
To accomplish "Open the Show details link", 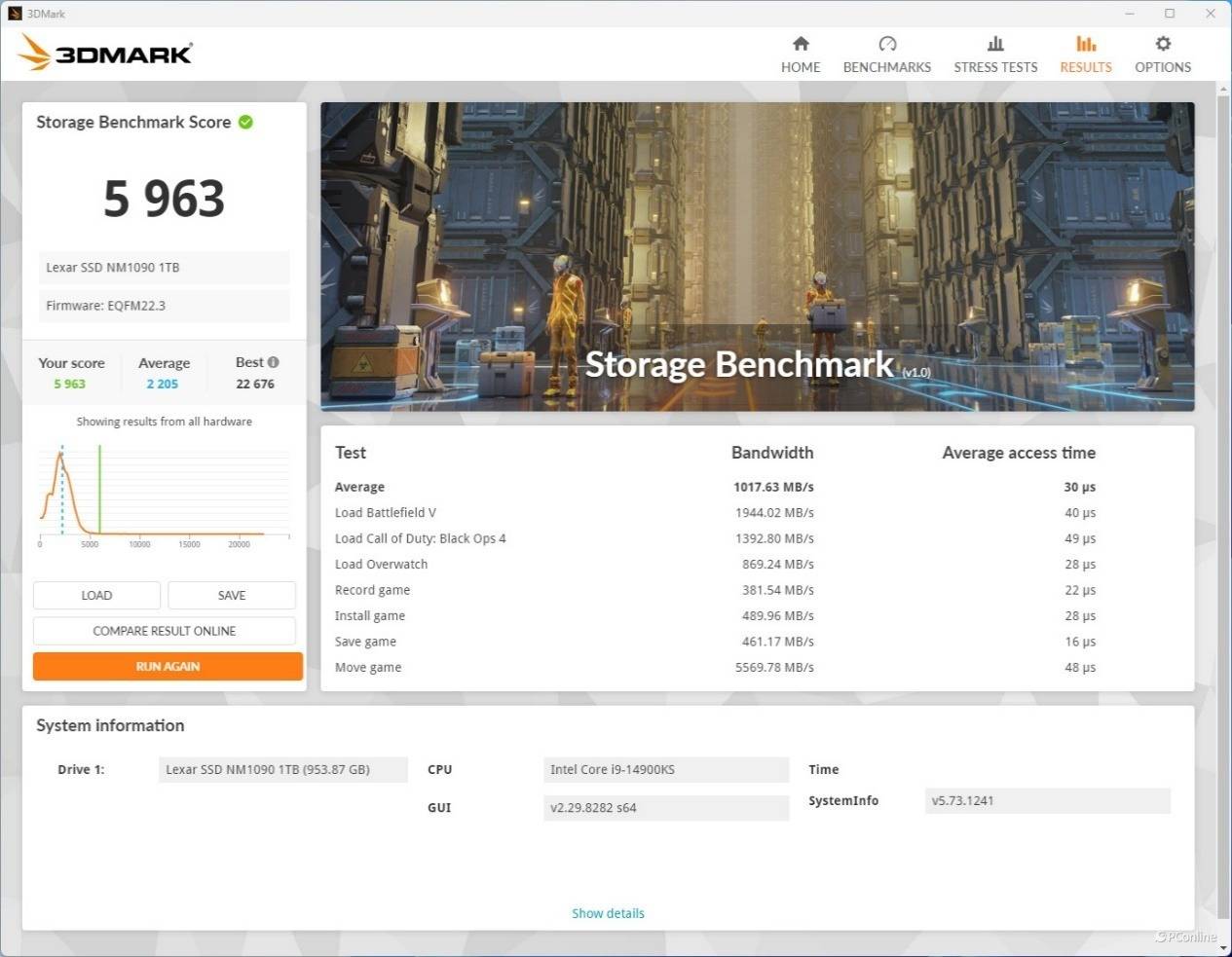I will click(x=608, y=913).
